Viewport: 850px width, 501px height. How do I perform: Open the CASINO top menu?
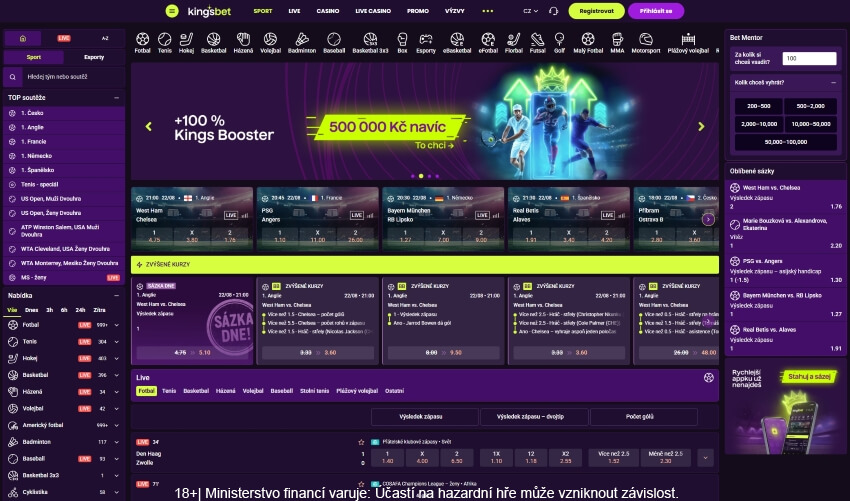328,11
